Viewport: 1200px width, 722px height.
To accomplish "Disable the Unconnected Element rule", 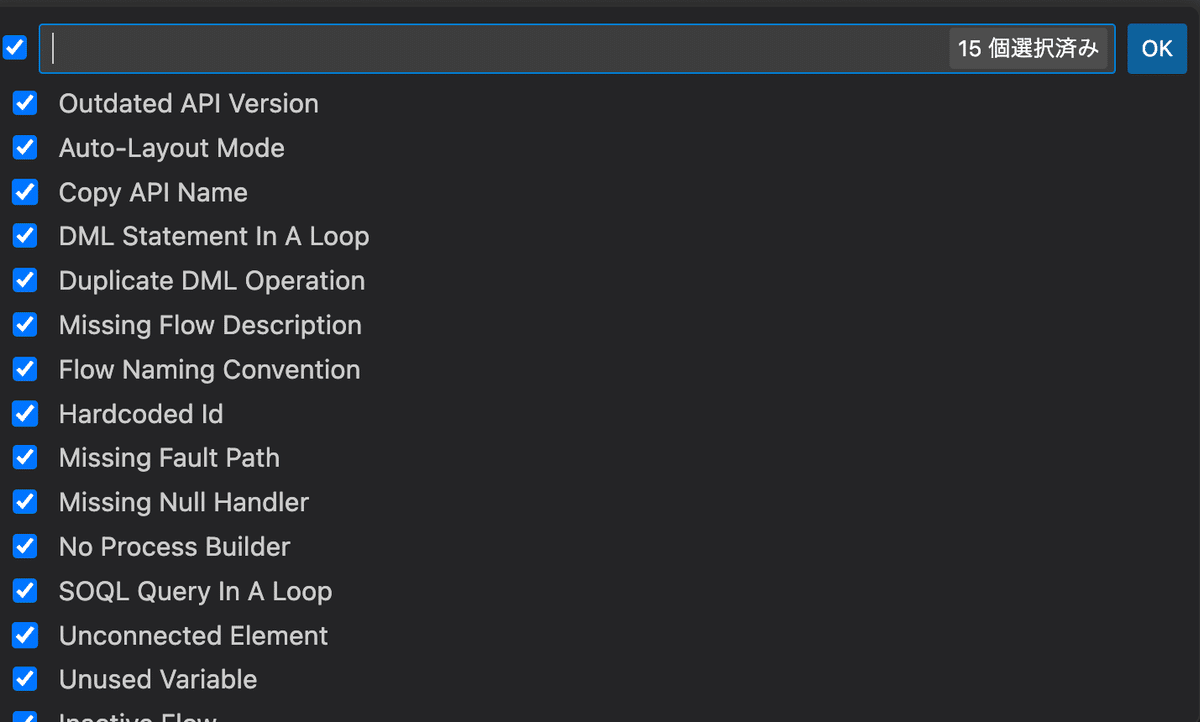I will click(24, 635).
